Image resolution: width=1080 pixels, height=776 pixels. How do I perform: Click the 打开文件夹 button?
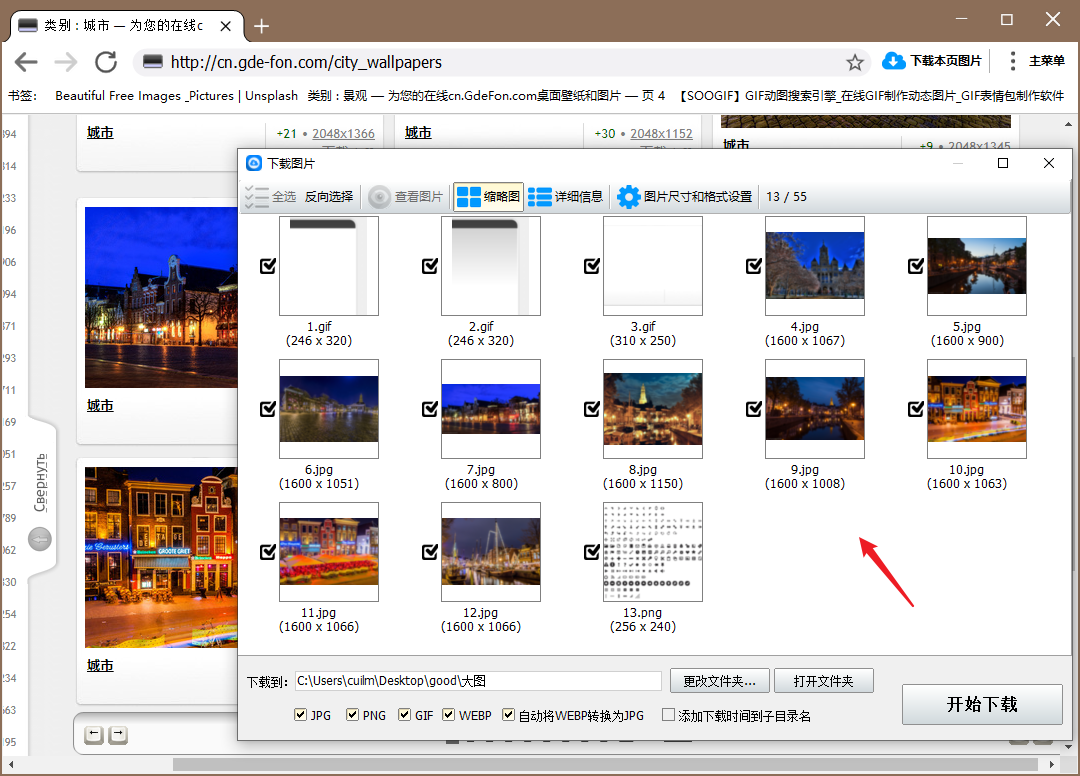(824, 681)
